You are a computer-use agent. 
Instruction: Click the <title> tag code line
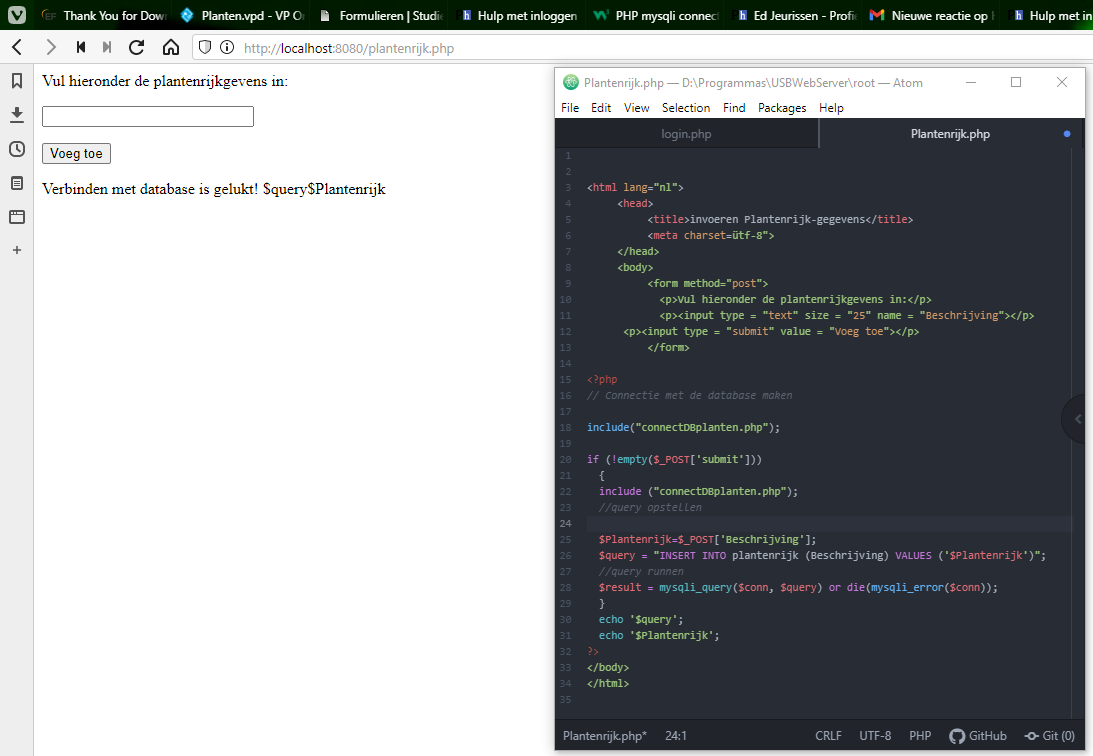780,219
